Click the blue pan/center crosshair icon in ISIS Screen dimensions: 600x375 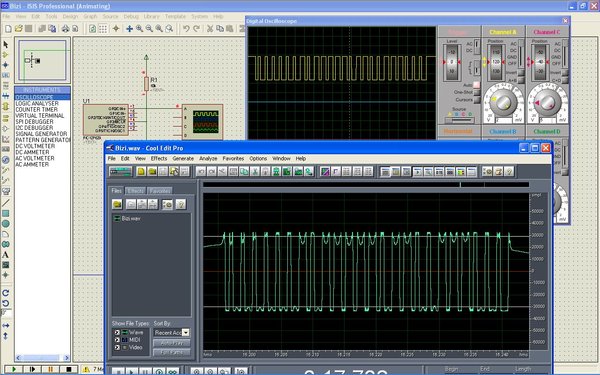129,29
